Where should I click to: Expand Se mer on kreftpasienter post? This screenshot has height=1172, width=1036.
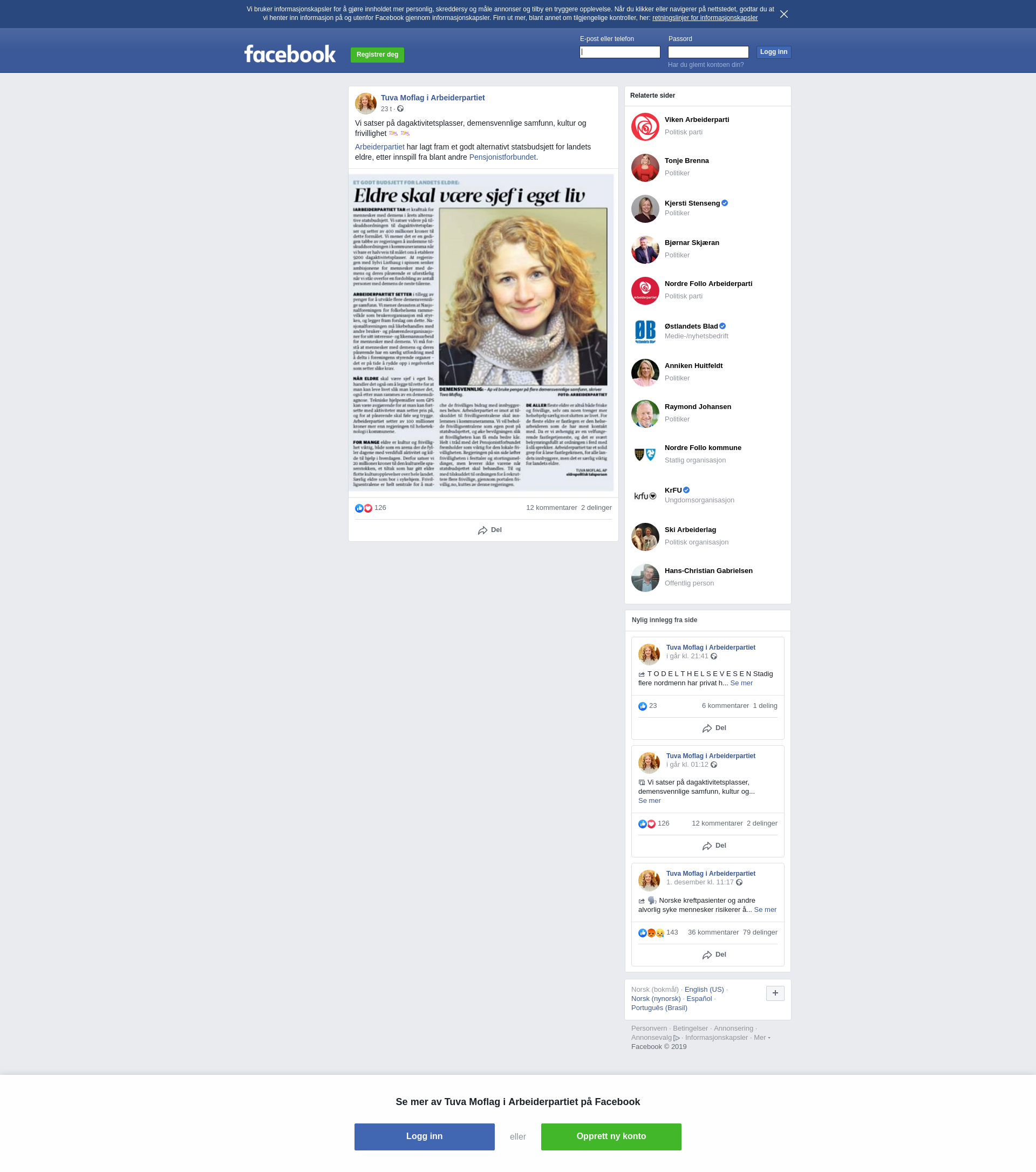(x=765, y=909)
